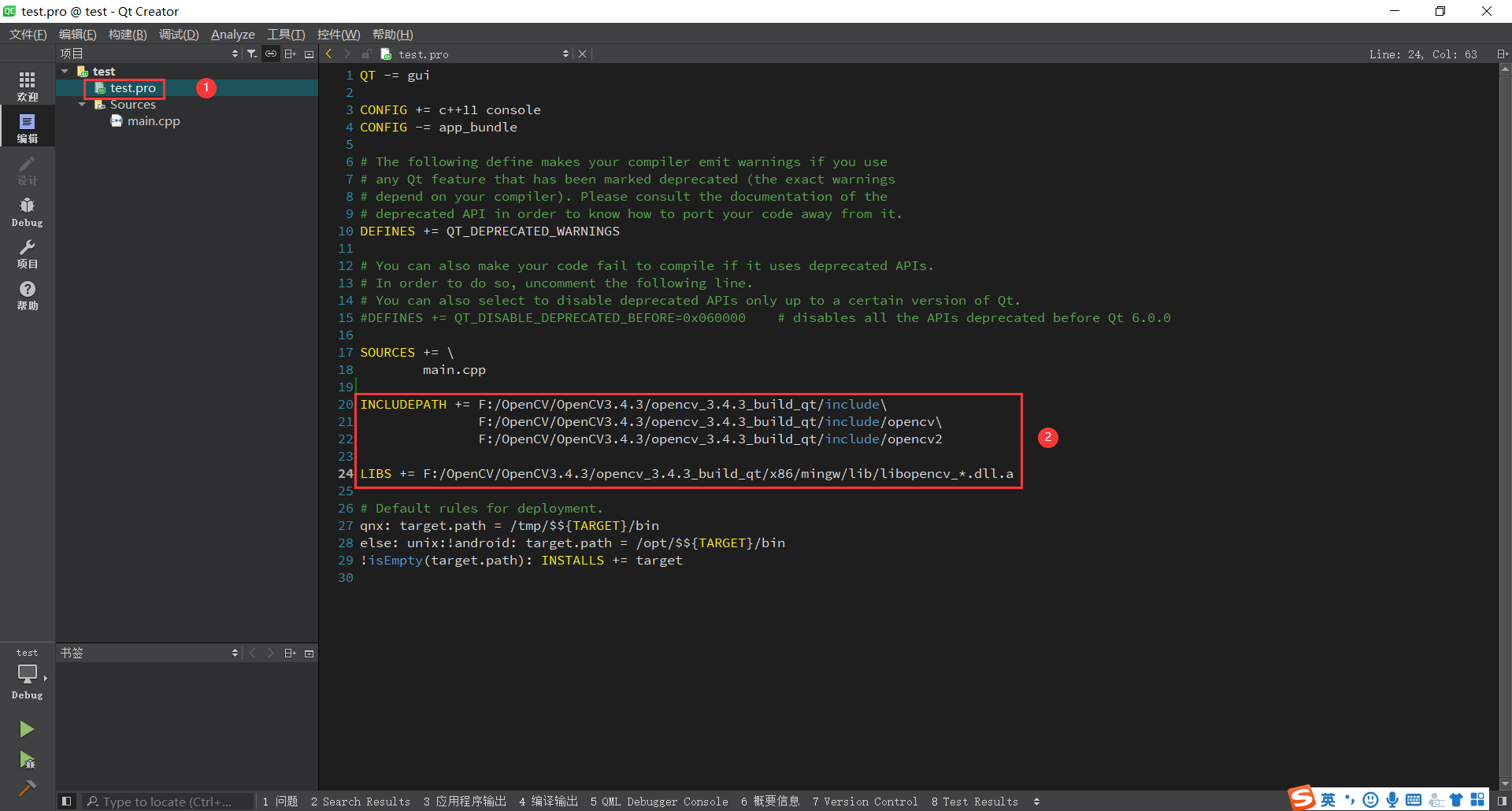Viewport: 1512px width, 811px height.
Task: Split the bookmarks (书签) panel
Action: pyautogui.click(x=290, y=653)
